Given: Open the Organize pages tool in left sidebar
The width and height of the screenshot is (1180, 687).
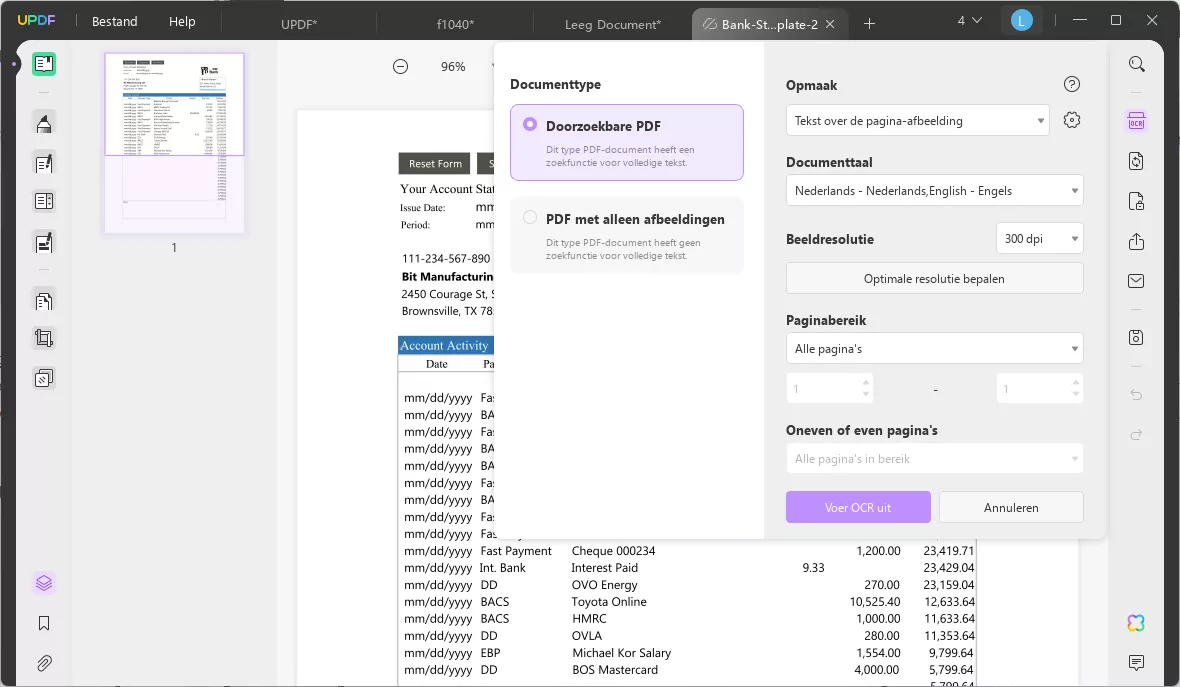Looking at the screenshot, I should [x=44, y=301].
